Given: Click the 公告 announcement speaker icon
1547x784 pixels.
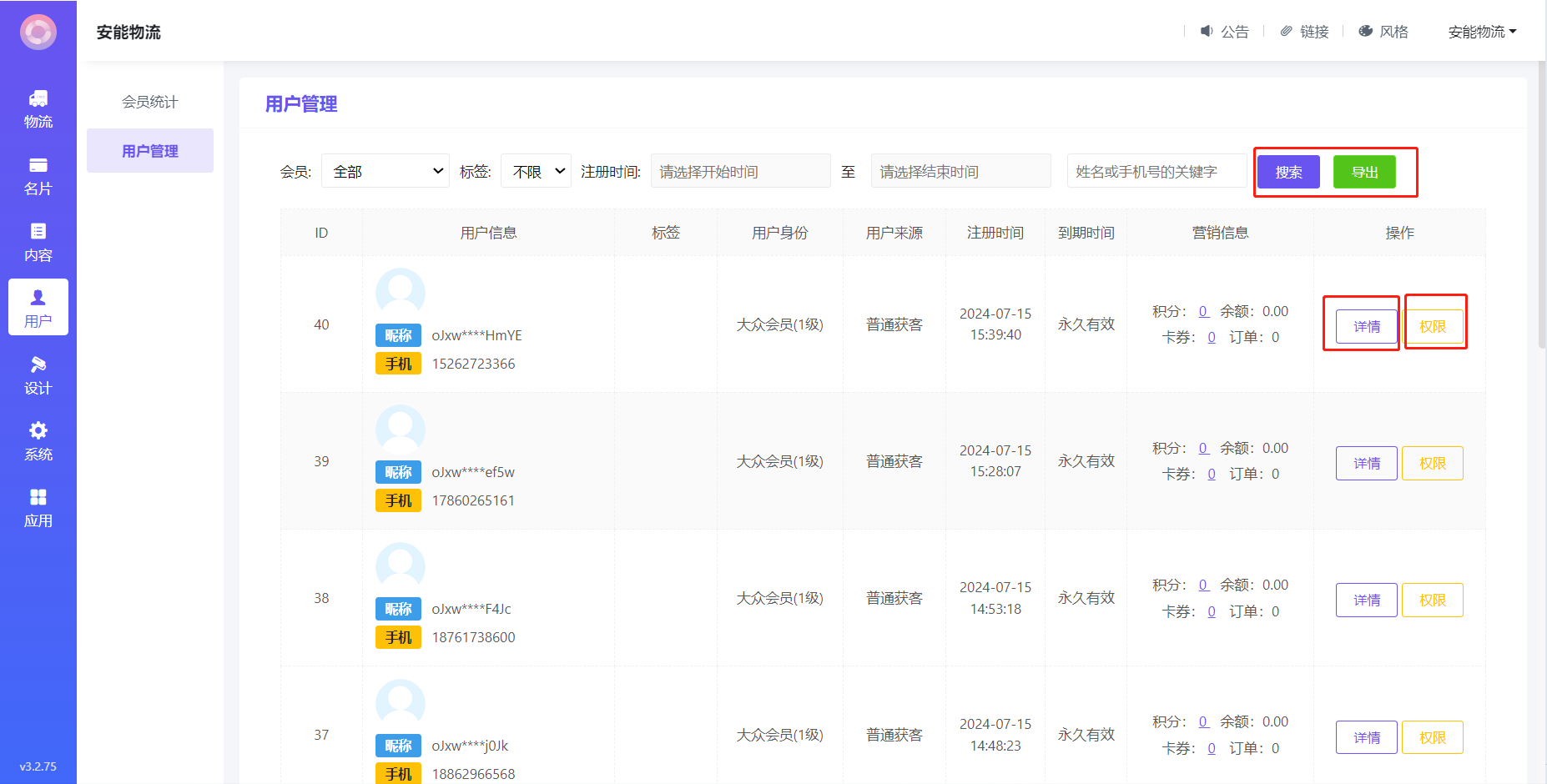Looking at the screenshot, I should [x=1207, y=31].
